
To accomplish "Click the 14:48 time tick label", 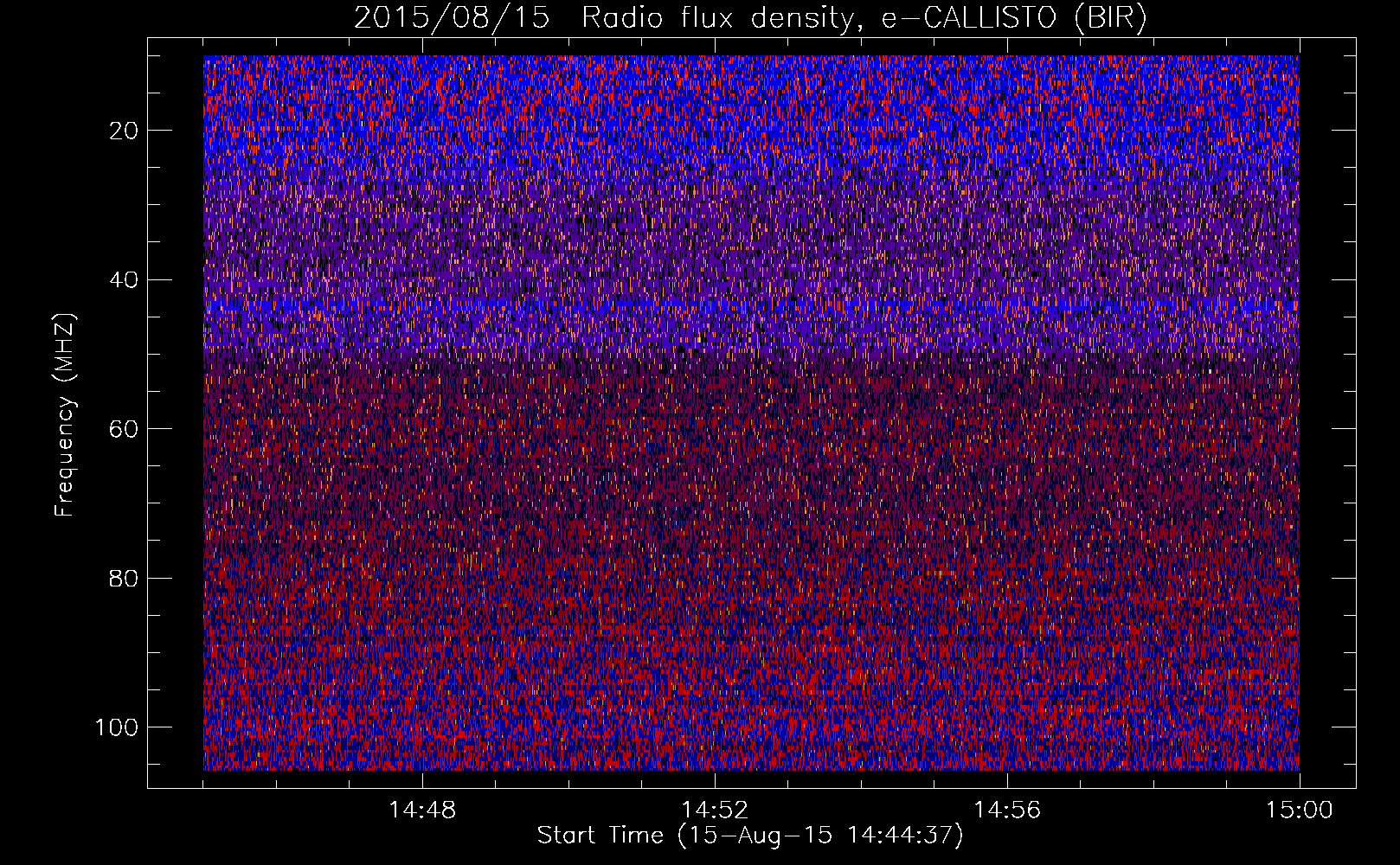I will pos(422,811).
